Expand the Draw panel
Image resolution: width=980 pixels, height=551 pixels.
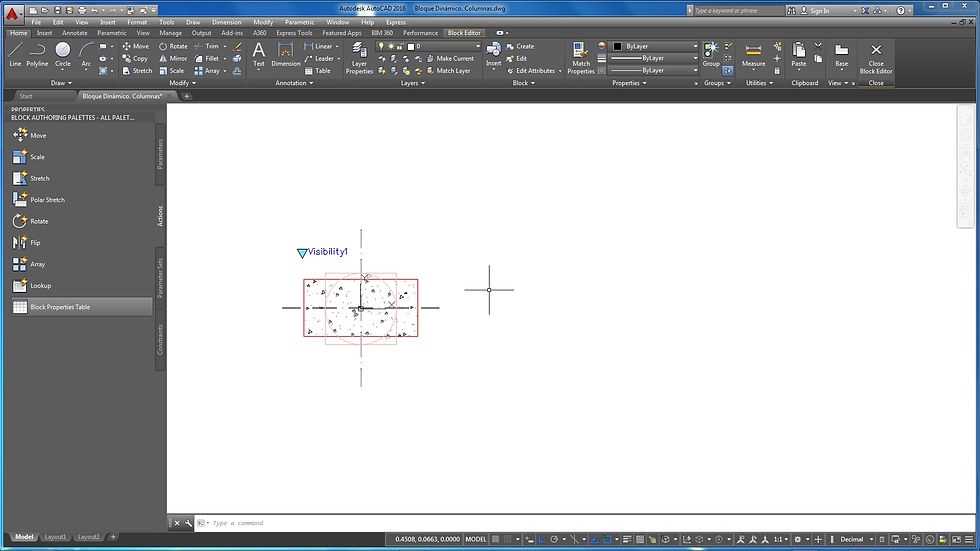click(x=61, y=83)
